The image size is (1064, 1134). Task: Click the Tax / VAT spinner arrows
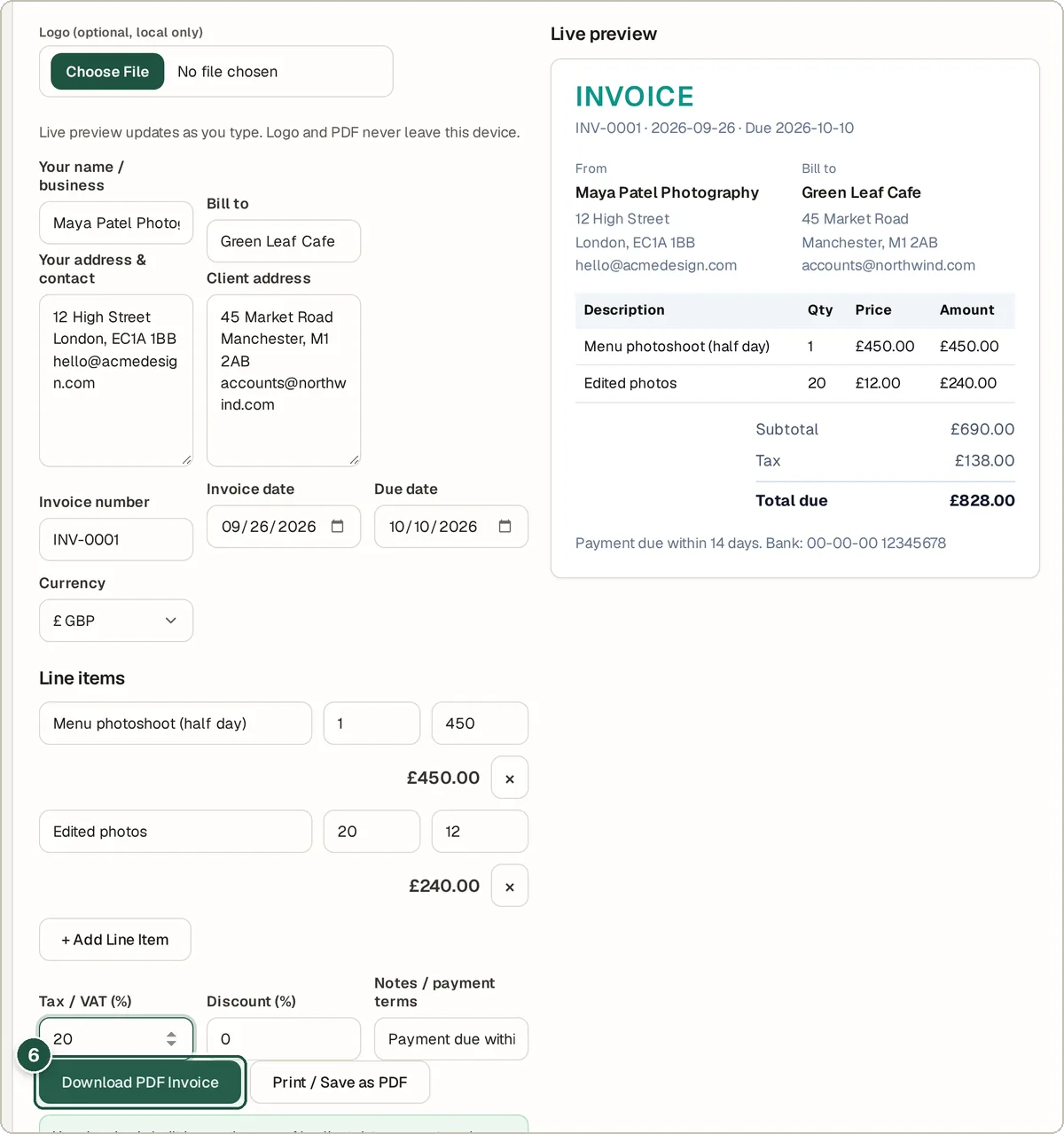point(171,1038)
